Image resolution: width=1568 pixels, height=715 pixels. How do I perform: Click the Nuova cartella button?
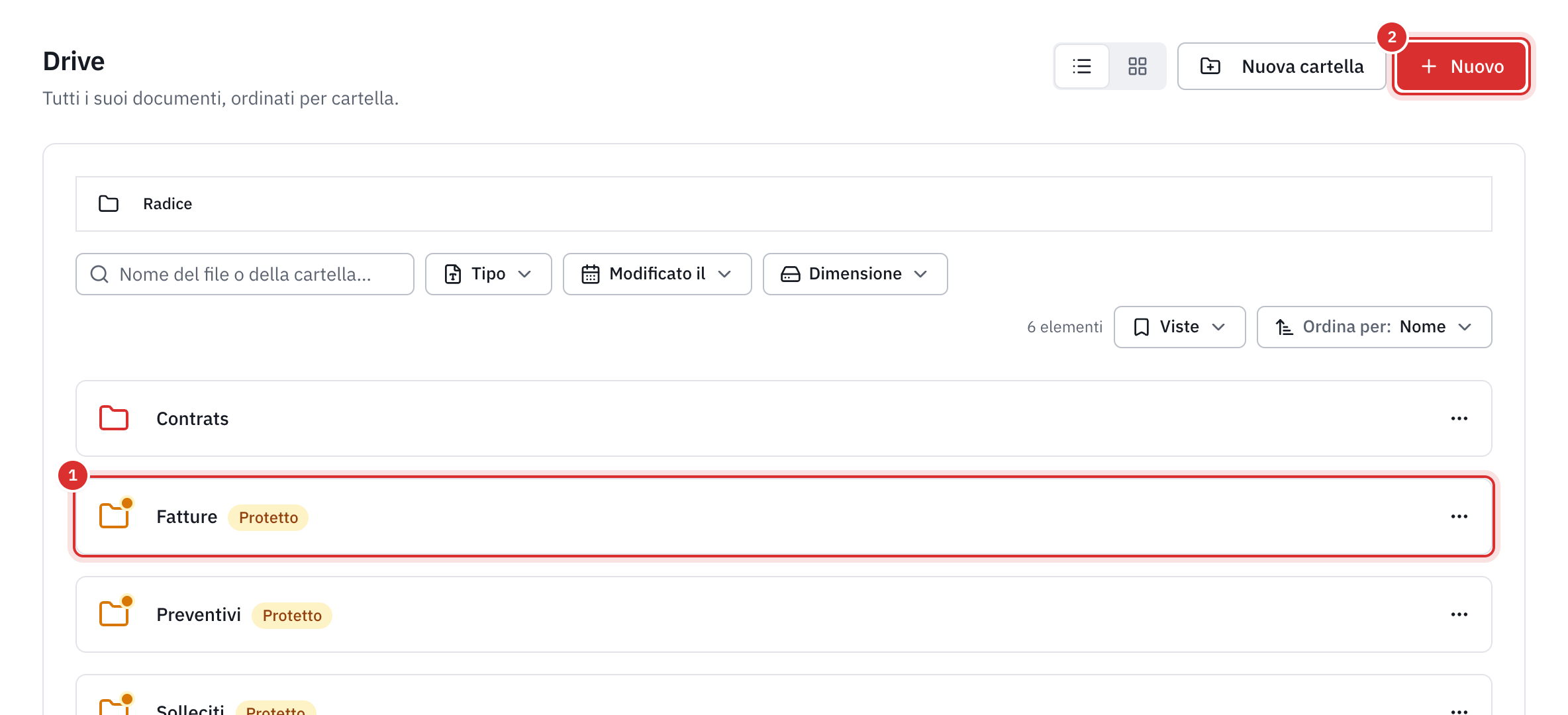click(x=1281, y=66)
